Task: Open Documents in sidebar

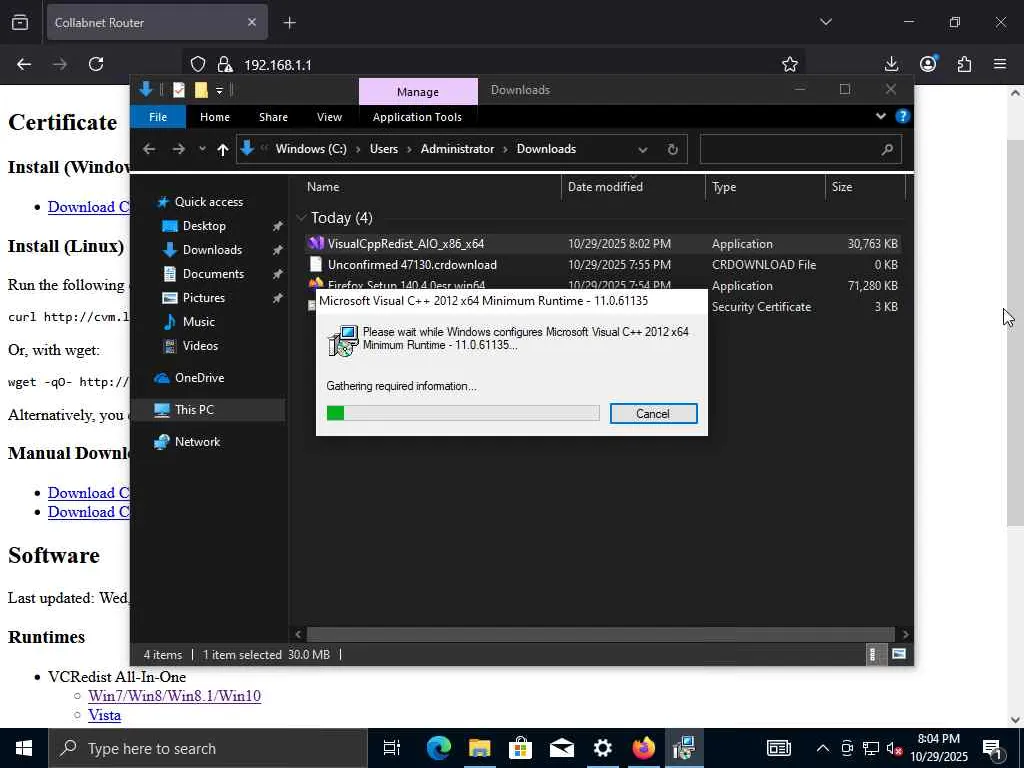Action: tap(213, 274)
